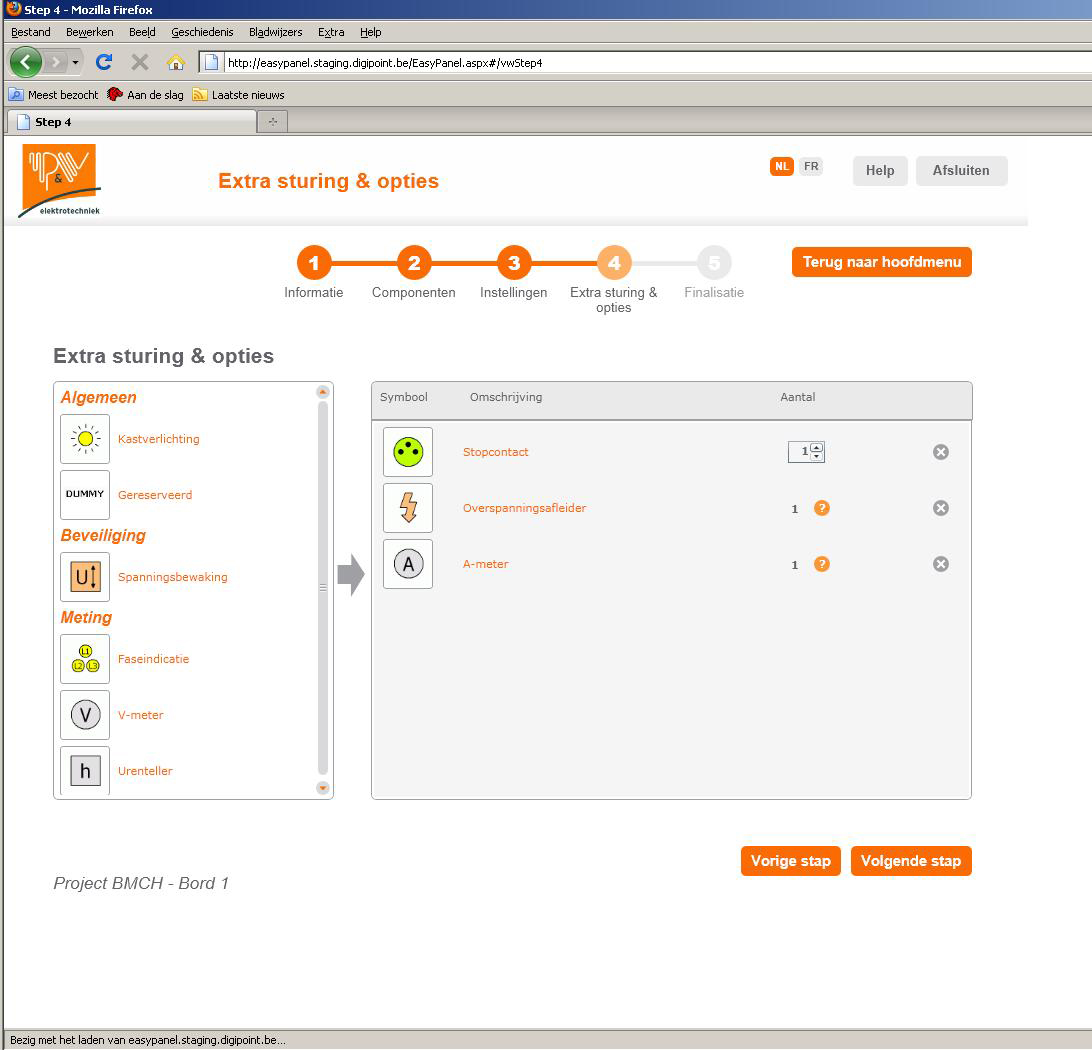Click Terug naar hoofdmenu button

pyautogui.click(x=881, y=262)
